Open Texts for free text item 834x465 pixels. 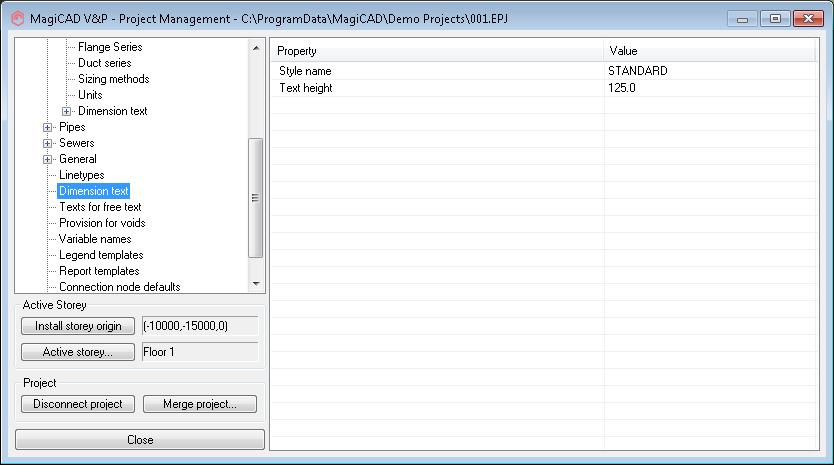pyautogui.click(x=100, y=207)
